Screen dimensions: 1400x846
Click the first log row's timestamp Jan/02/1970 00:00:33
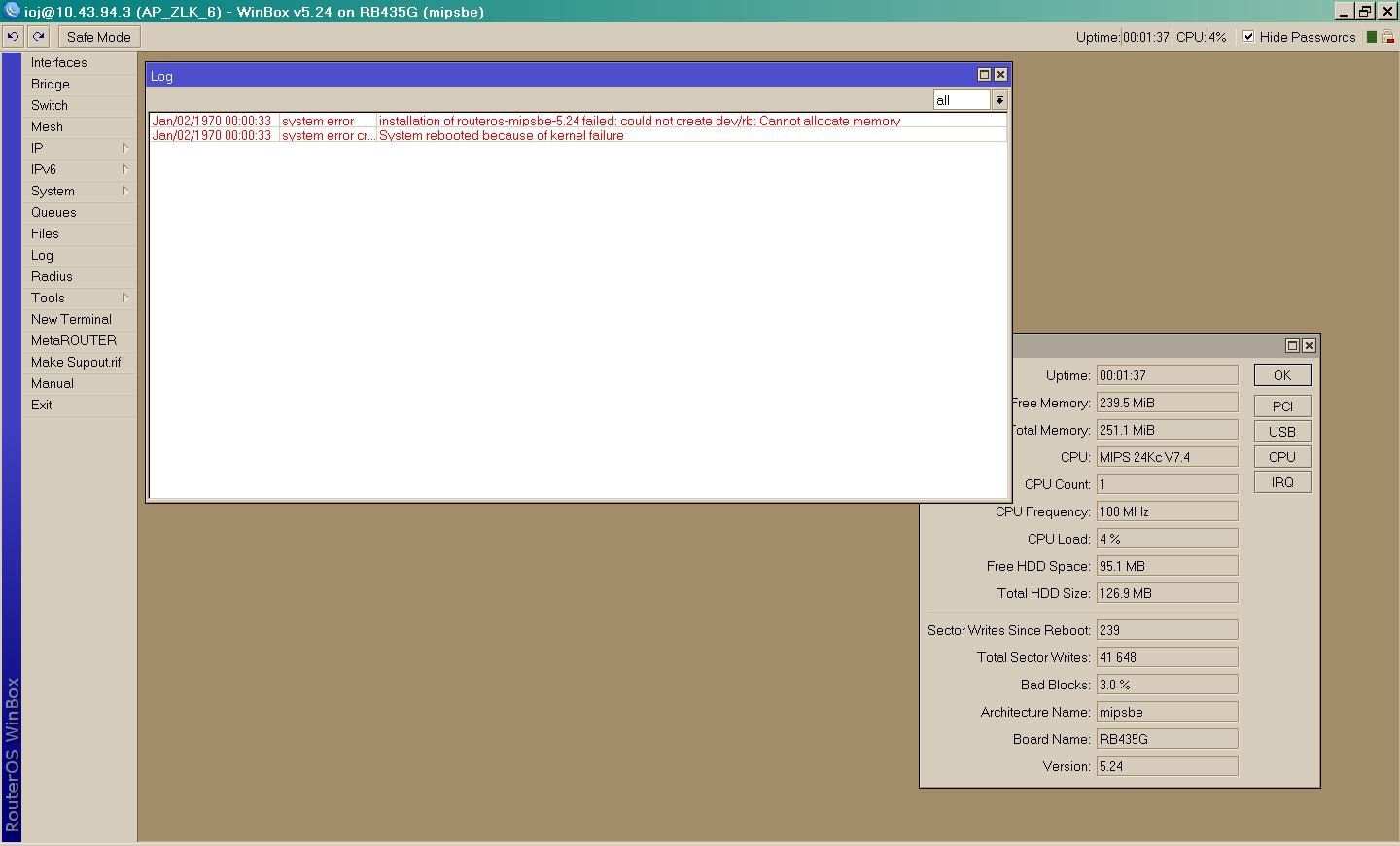coord(212,121)
